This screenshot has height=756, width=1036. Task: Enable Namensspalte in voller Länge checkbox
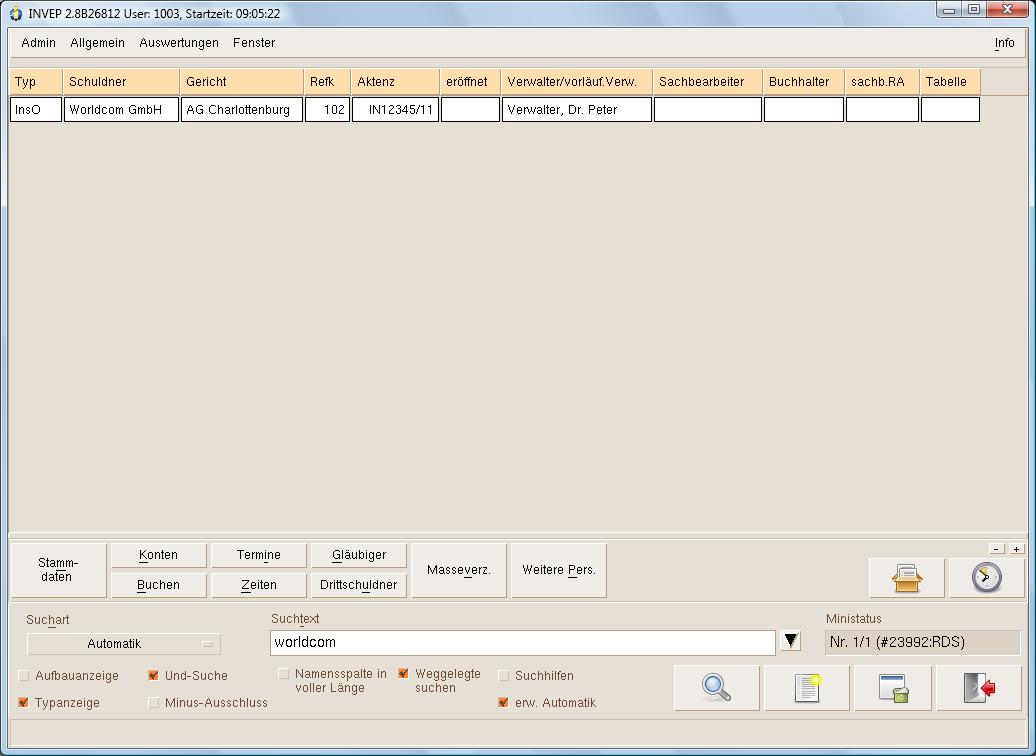click(284, 674)
